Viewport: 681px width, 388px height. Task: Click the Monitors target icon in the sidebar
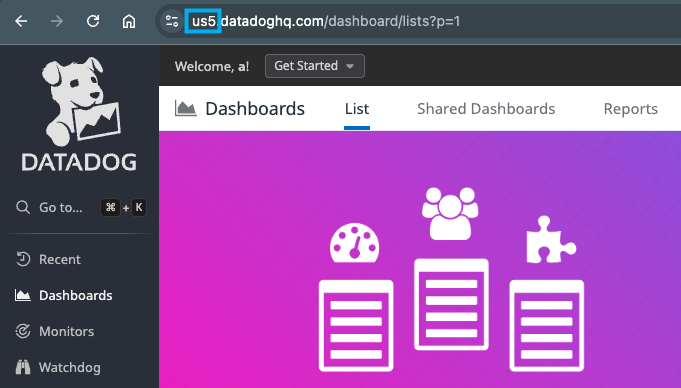pyautogui.click(x=23, y=331)
